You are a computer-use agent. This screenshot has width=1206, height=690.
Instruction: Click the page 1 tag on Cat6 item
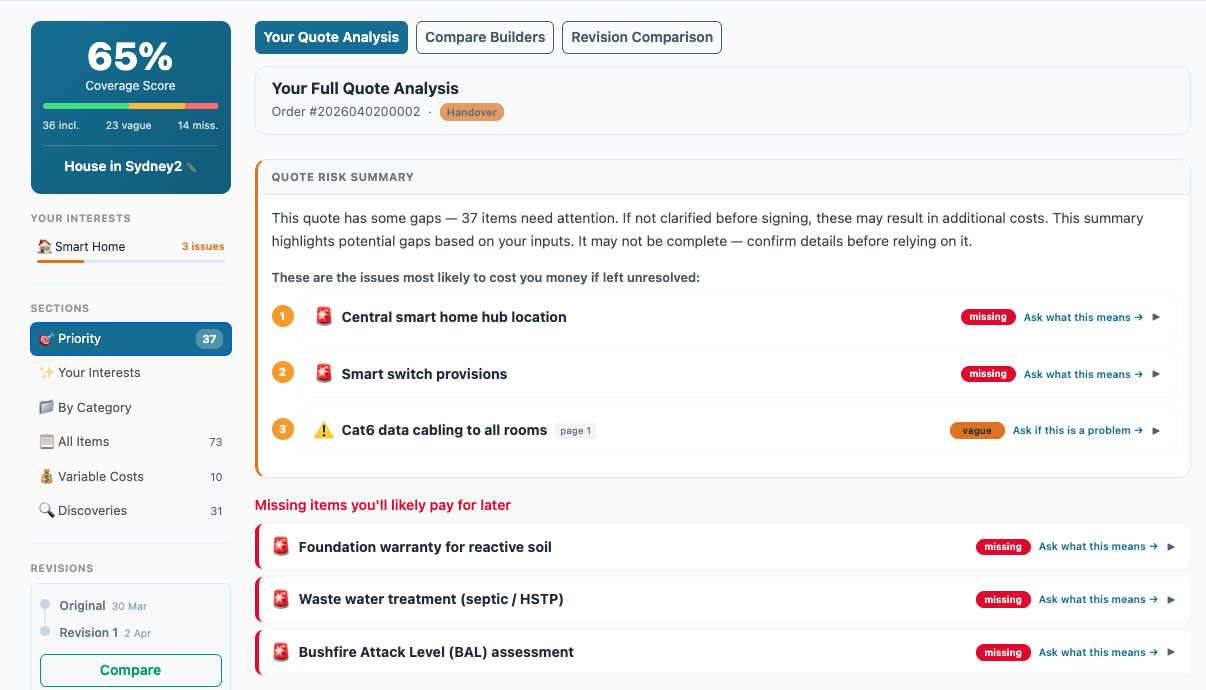(575, 431)
